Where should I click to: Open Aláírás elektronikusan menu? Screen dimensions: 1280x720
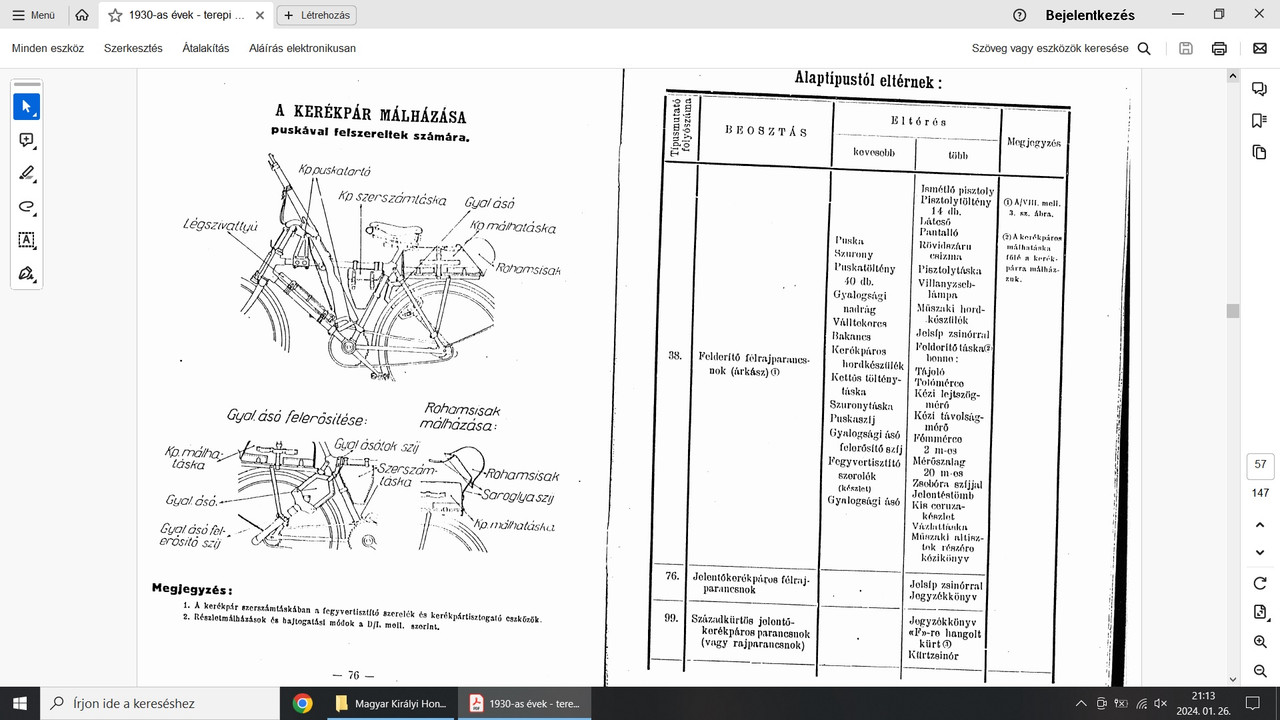pos(302,48)
